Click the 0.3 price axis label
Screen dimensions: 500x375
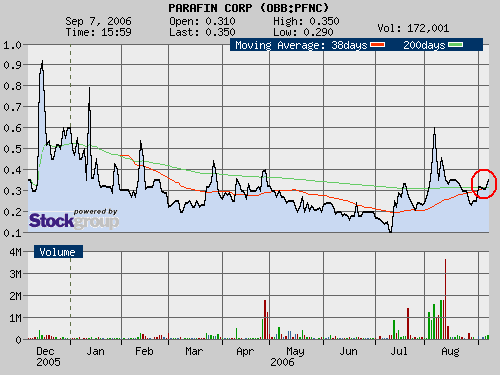12,191
